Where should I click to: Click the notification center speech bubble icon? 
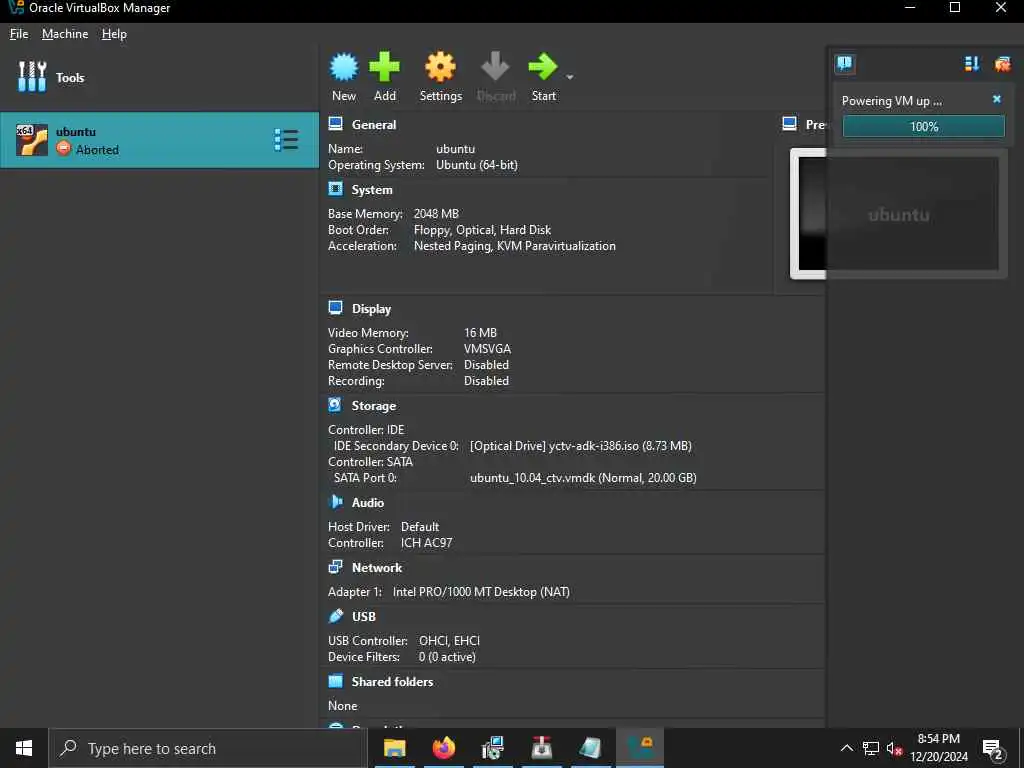click(844, 63)
